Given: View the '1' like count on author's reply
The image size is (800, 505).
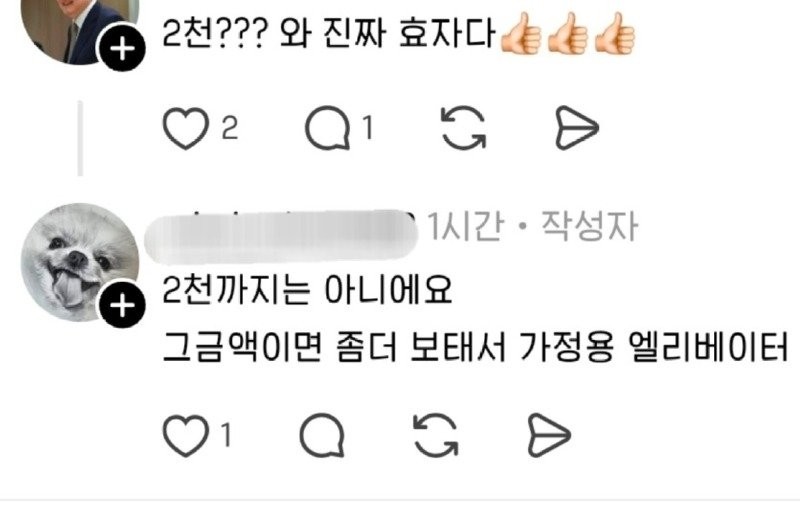Looking at the screenshot, I should pyautogui.click(x=226, y=435).
